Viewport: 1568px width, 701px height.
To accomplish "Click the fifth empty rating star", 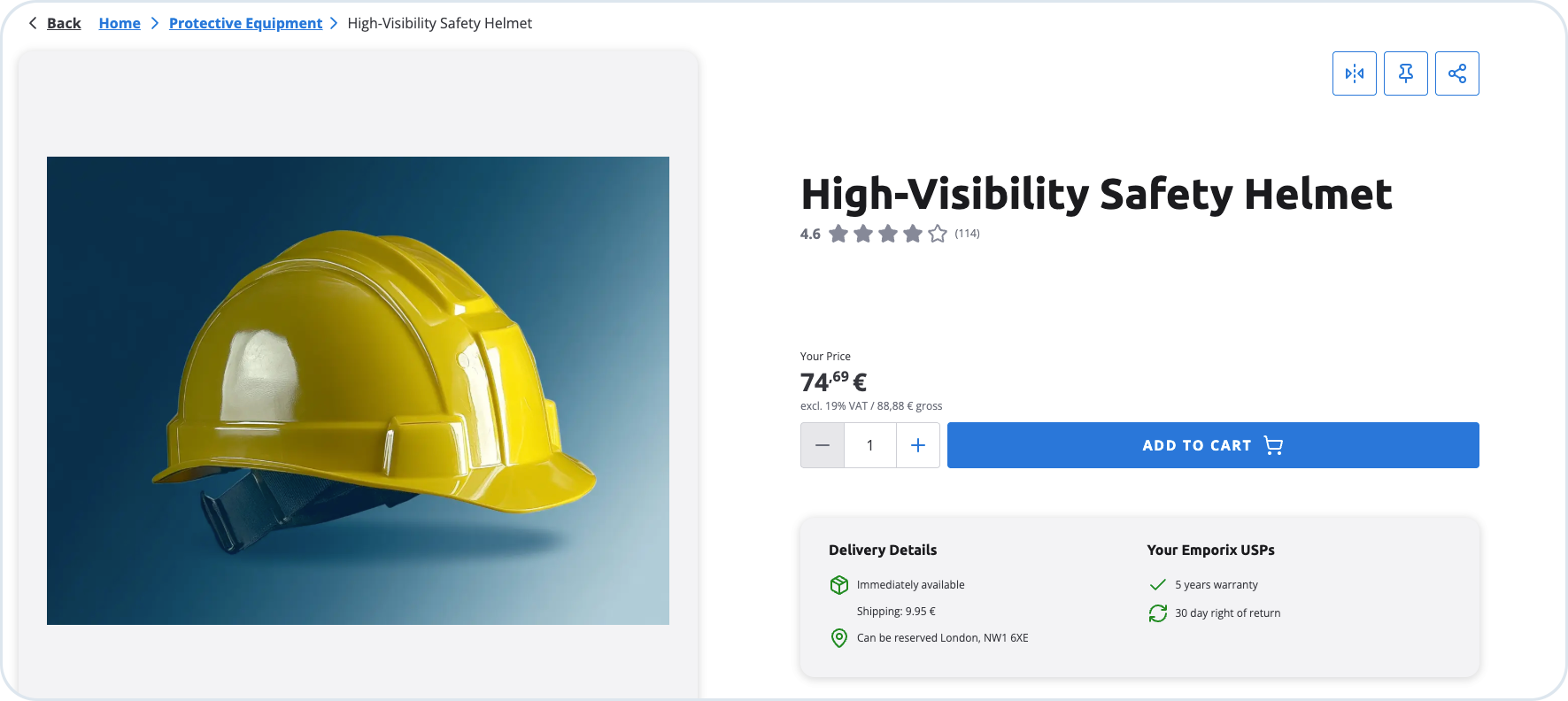I will click(x=938, y=234).
